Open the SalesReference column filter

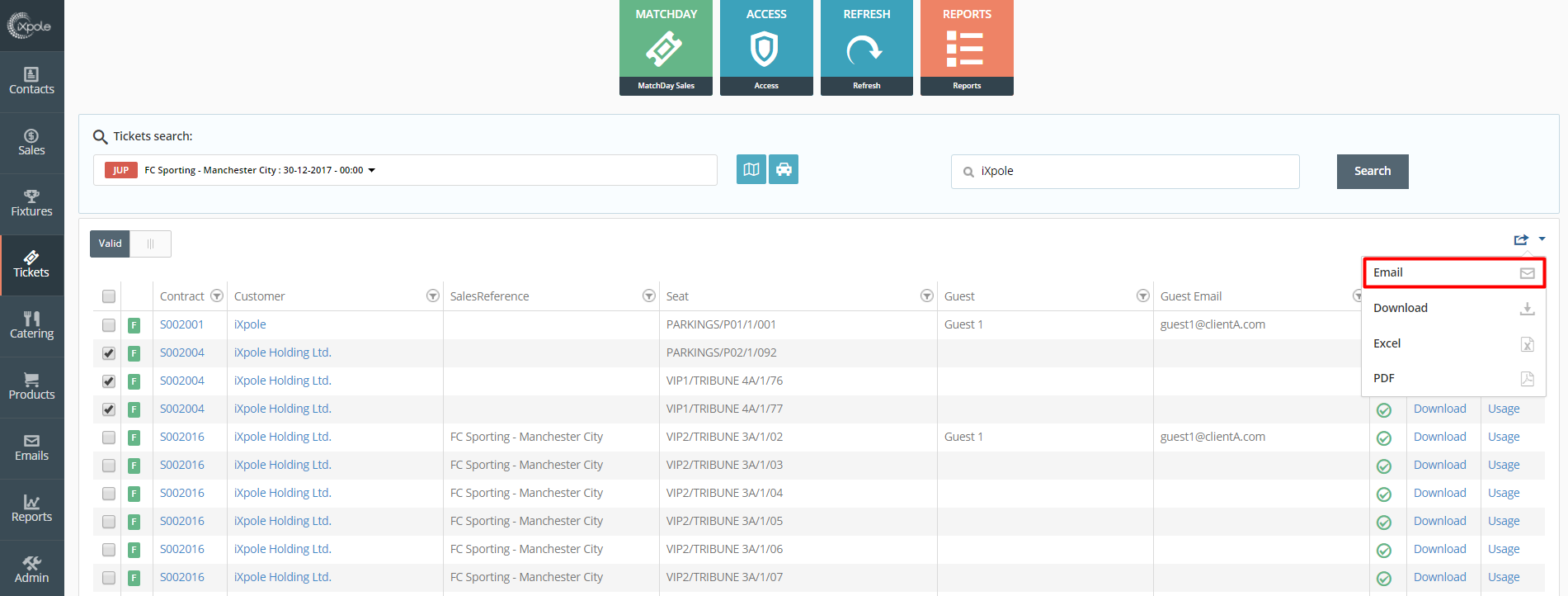click(648, 296)
